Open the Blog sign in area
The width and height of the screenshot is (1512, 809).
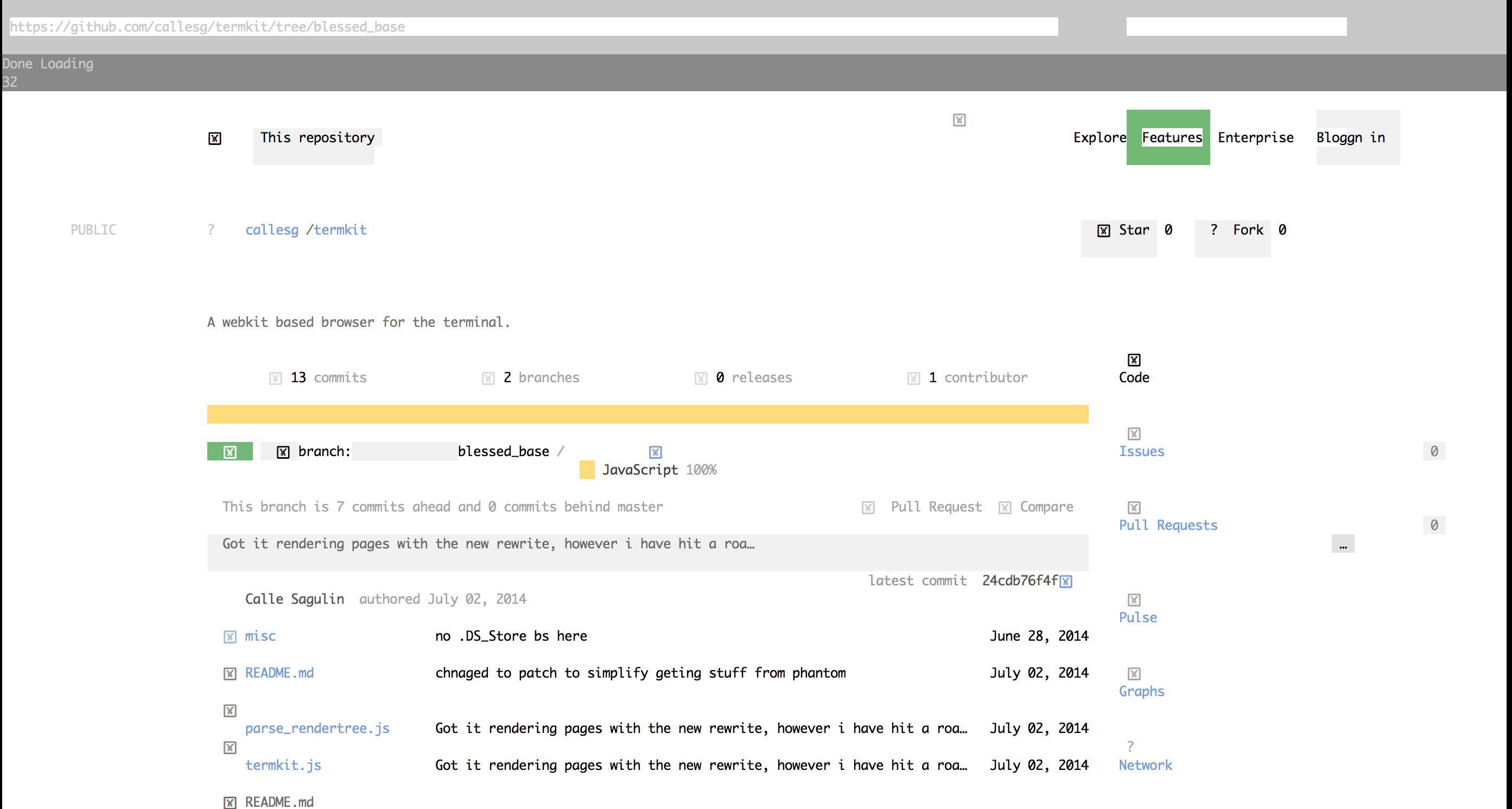pos(1358,137)
